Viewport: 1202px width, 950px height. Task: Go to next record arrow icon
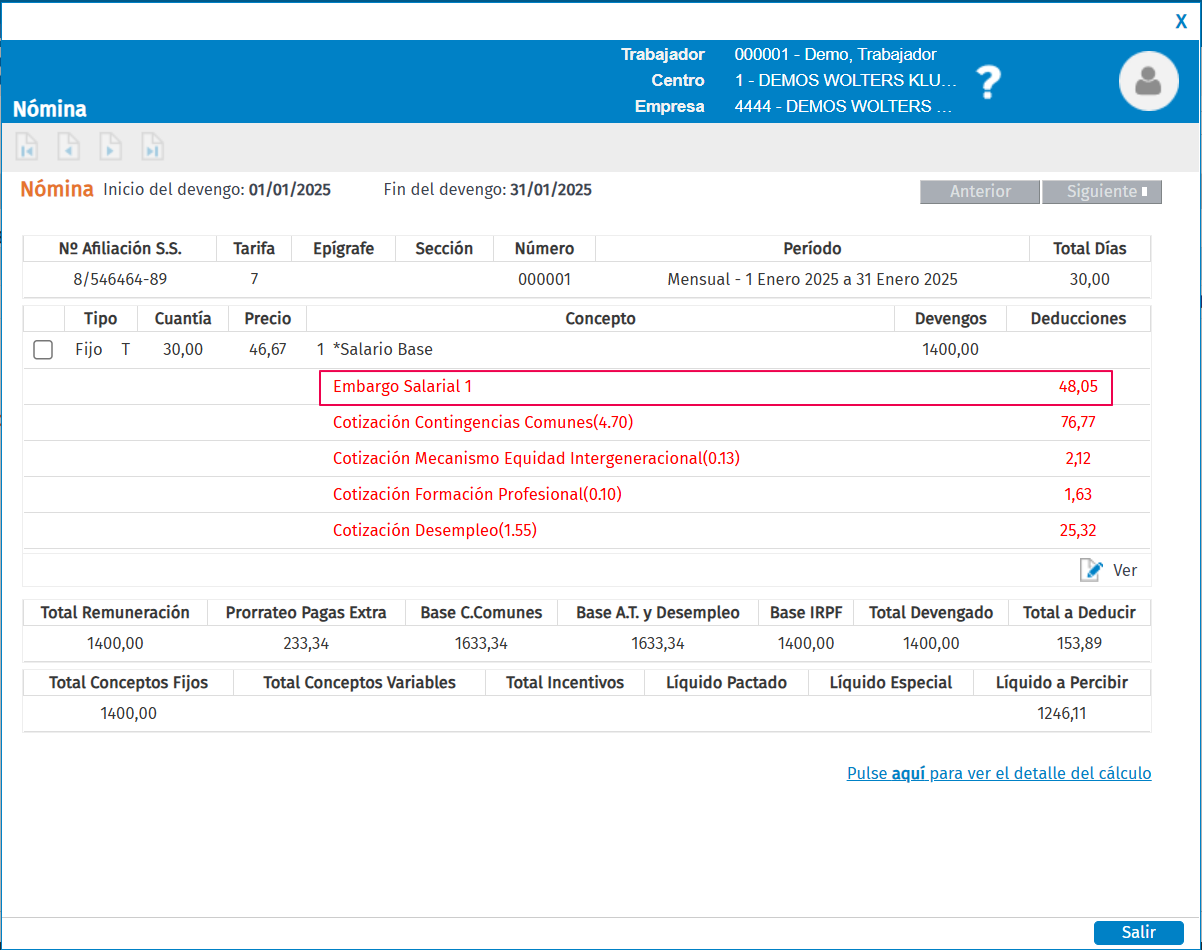click(110, 147)
